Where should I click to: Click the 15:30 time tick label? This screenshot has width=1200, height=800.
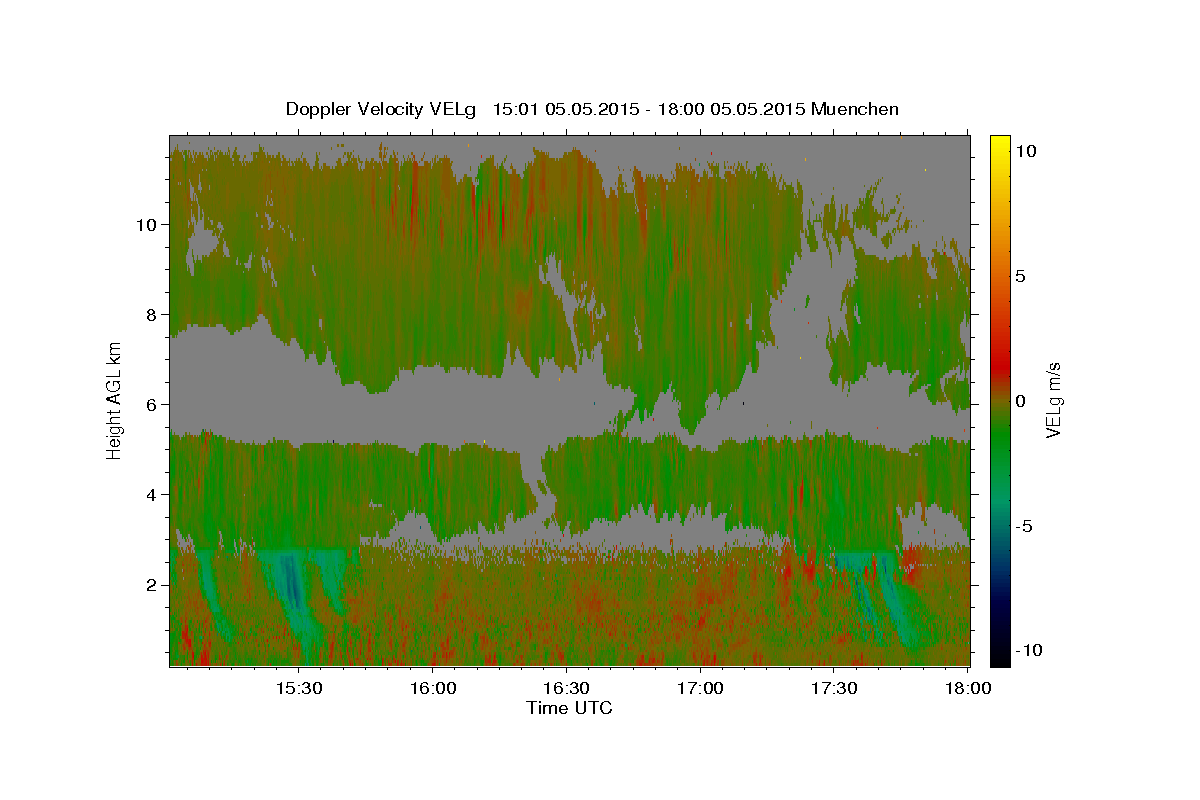point(298,689)
